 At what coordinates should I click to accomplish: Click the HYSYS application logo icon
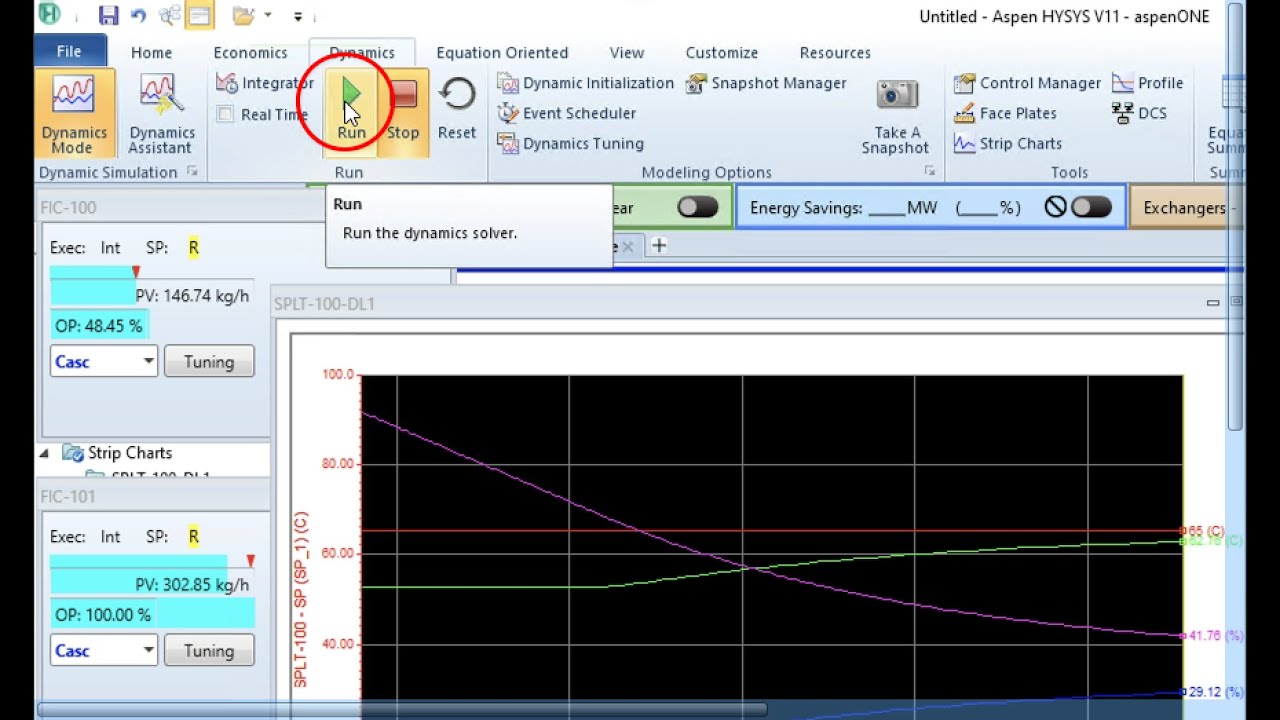point(48,14)
